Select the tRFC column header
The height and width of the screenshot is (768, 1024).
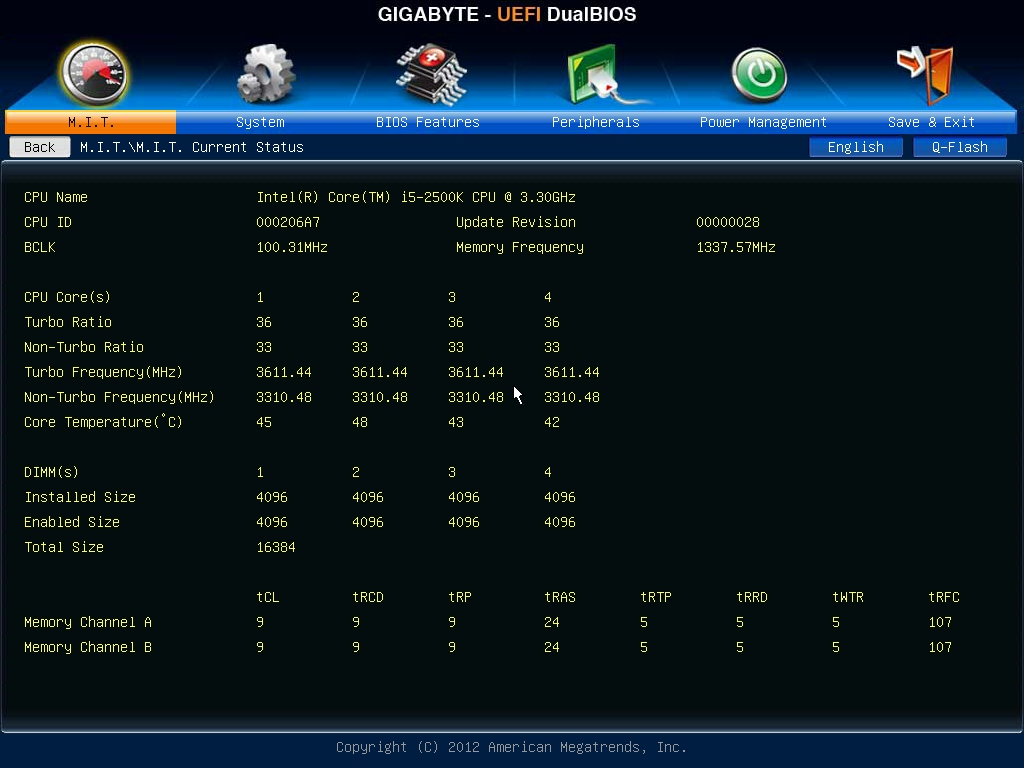pyautogui.click(x=944, y=597)
